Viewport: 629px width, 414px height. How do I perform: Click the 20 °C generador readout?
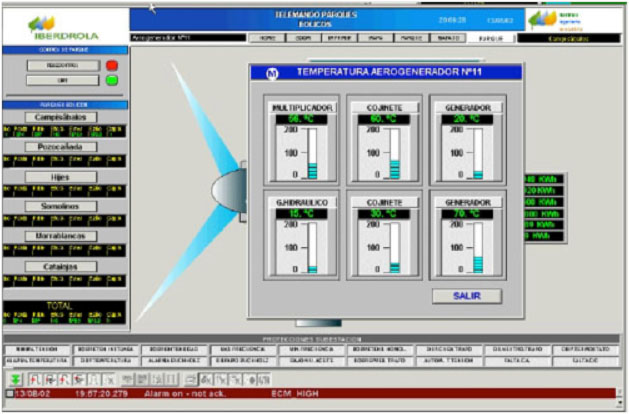click(x=467, y=119)
